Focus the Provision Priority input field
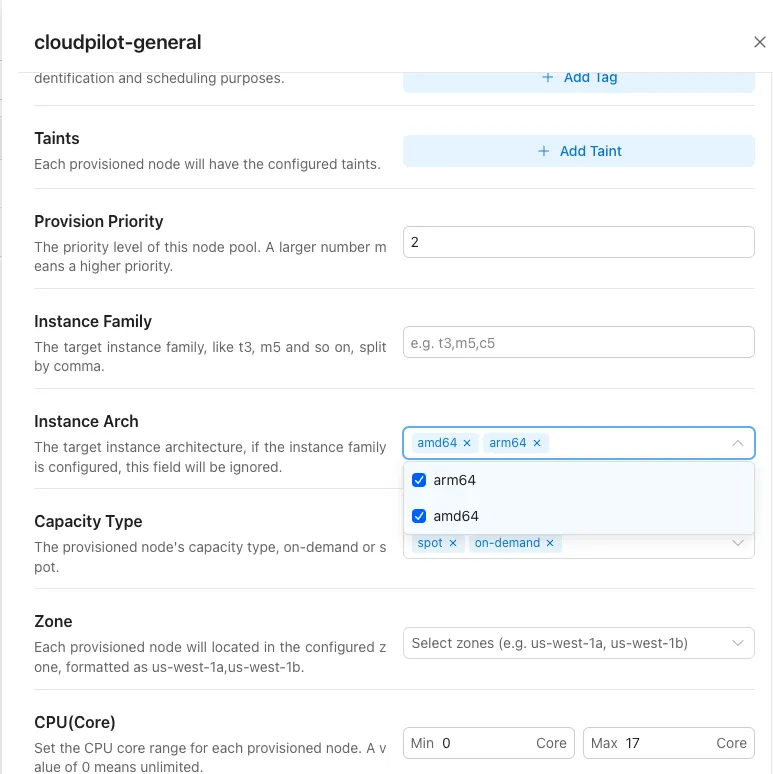Screen dimensions: 773x774 578,242
